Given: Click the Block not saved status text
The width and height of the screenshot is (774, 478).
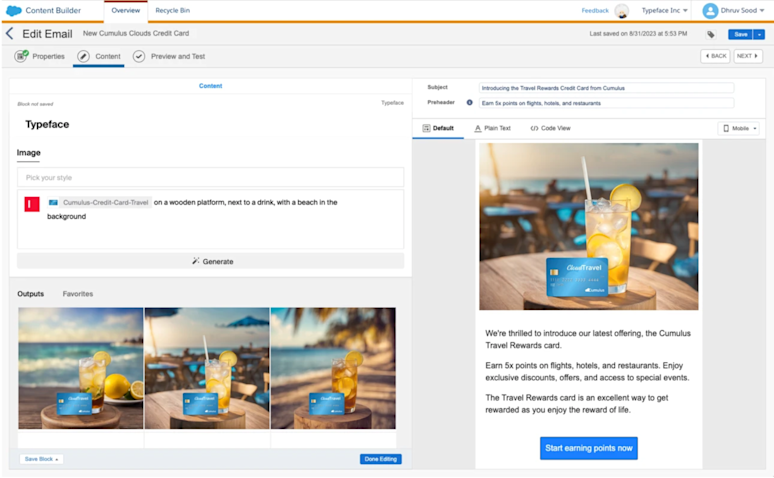Looking at the screenshot, I should pyautogui.click(x=36, y=104).
